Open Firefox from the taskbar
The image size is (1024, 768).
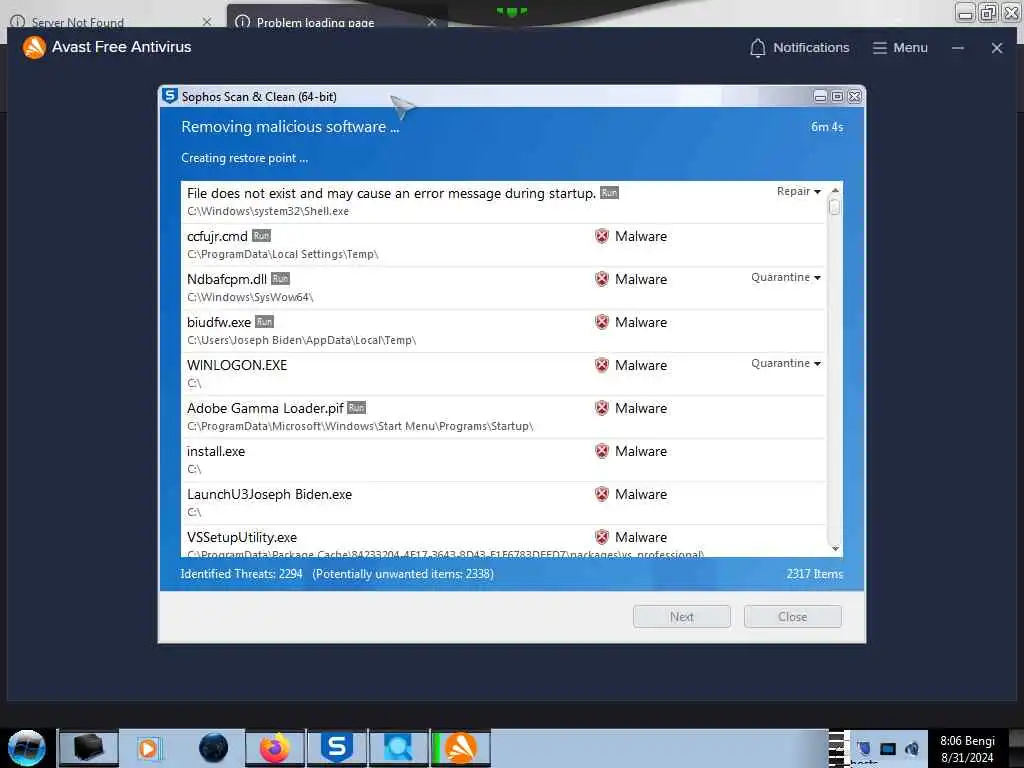275,748
